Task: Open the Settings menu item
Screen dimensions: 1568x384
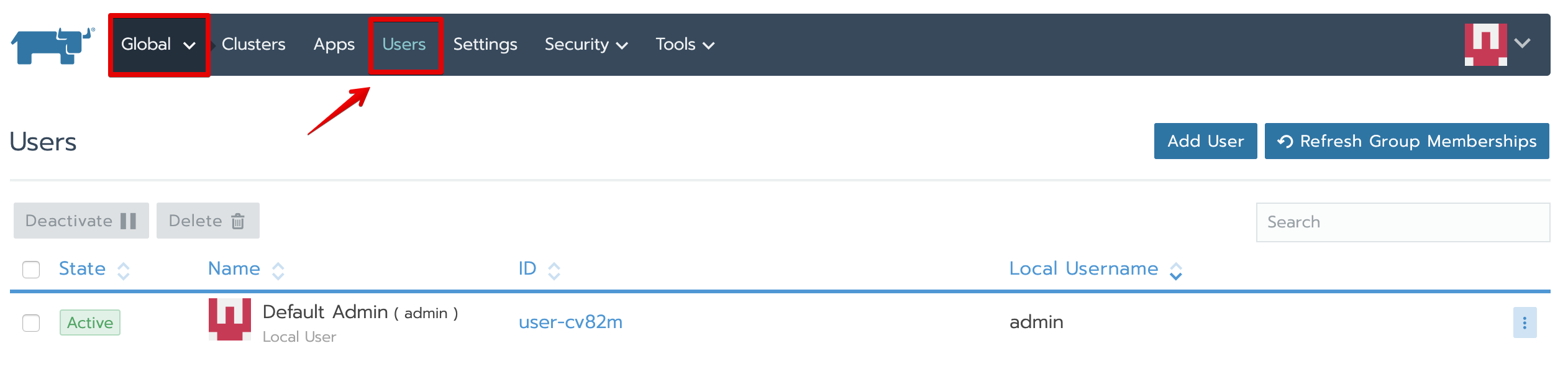Action: tap(485, 45)
